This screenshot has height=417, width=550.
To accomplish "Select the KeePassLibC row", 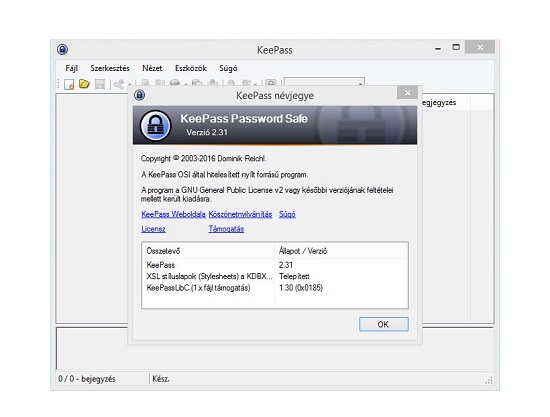I will pos(275,288).
